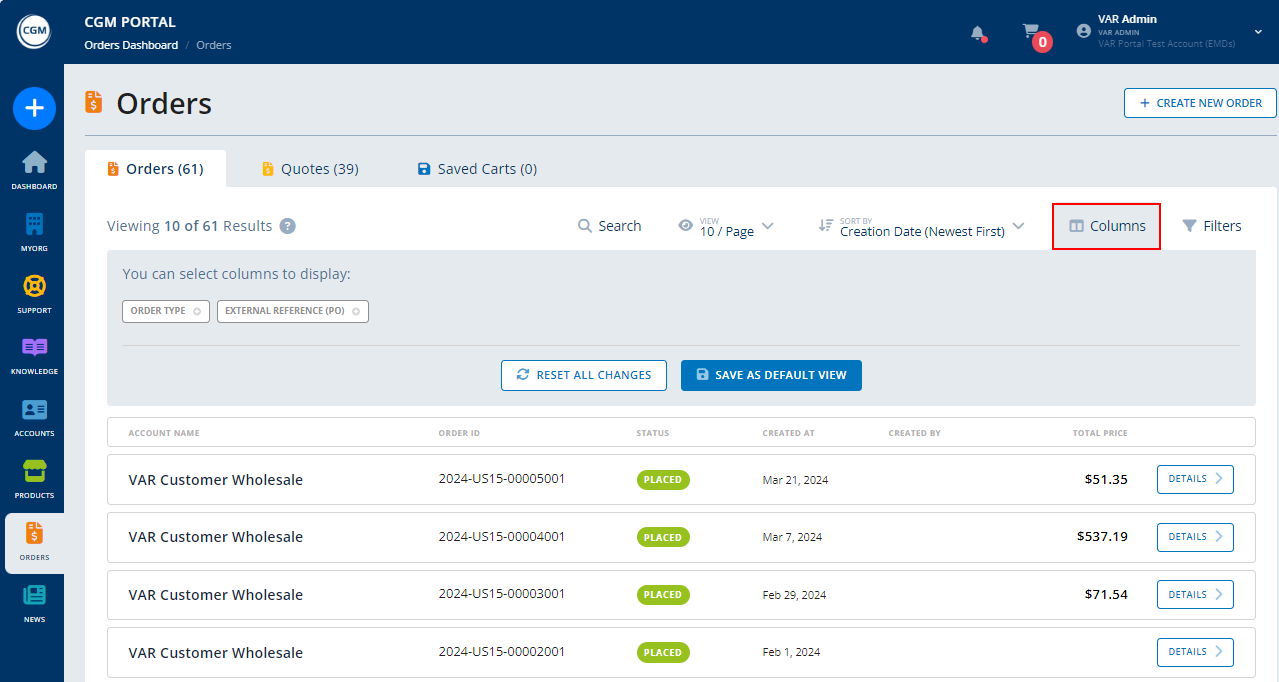Click the Status column header
The image size is (1279, 682).
(653, 433)
